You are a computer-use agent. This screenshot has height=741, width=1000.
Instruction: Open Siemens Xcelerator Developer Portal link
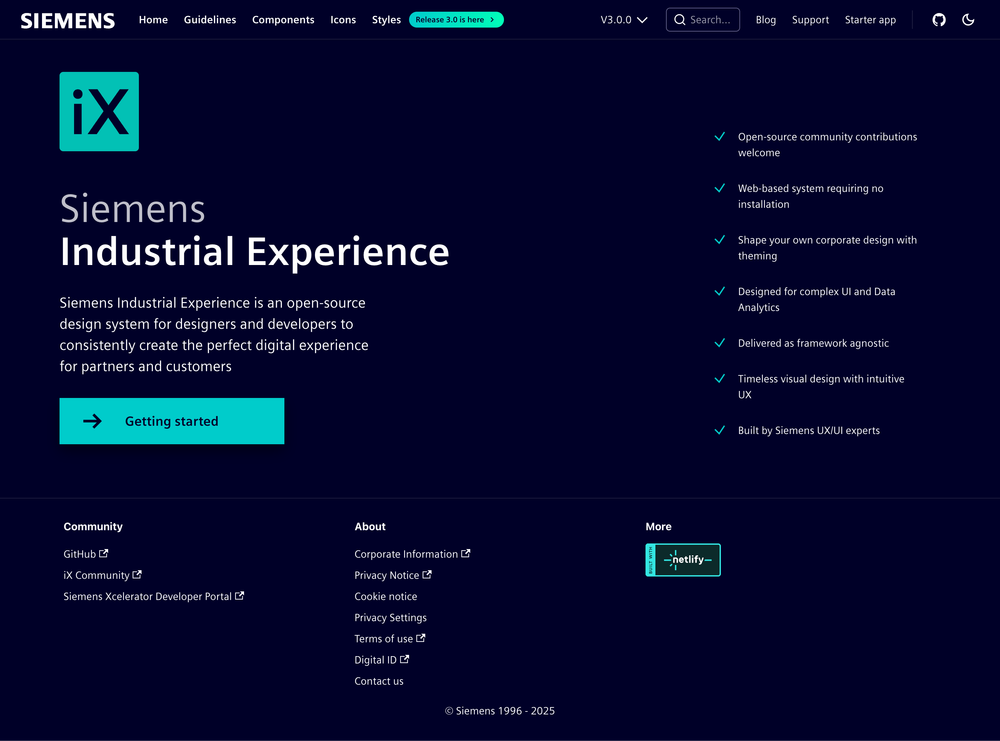(x=154, y=596)
